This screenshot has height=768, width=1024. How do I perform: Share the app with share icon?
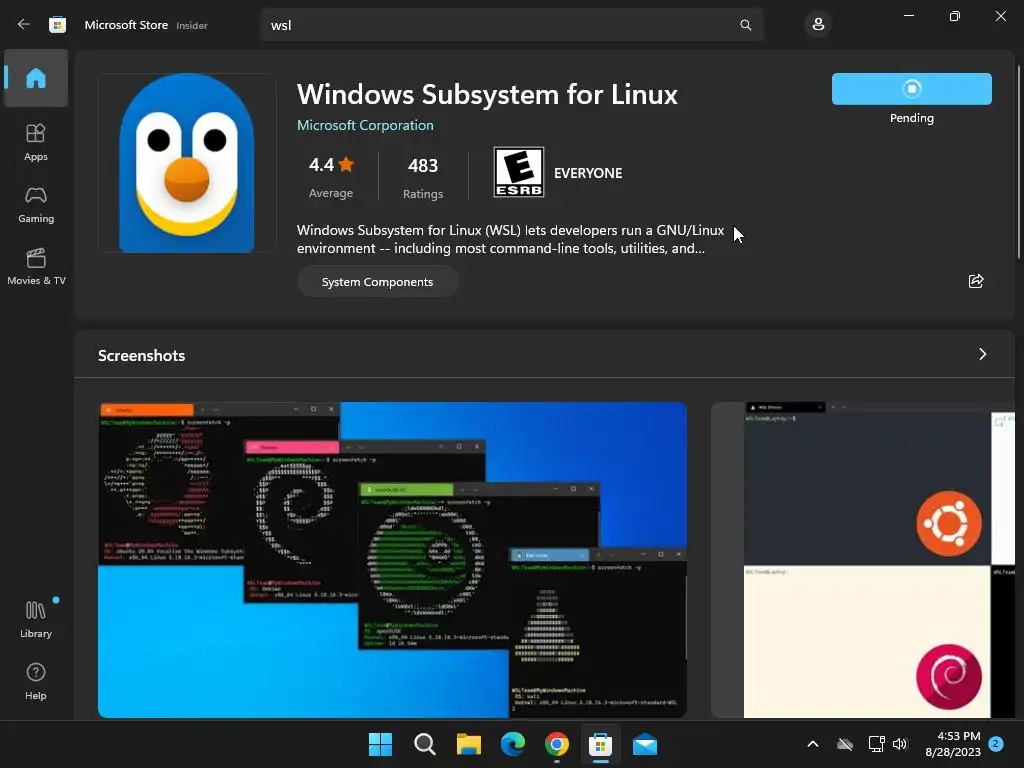coord(976,281)
